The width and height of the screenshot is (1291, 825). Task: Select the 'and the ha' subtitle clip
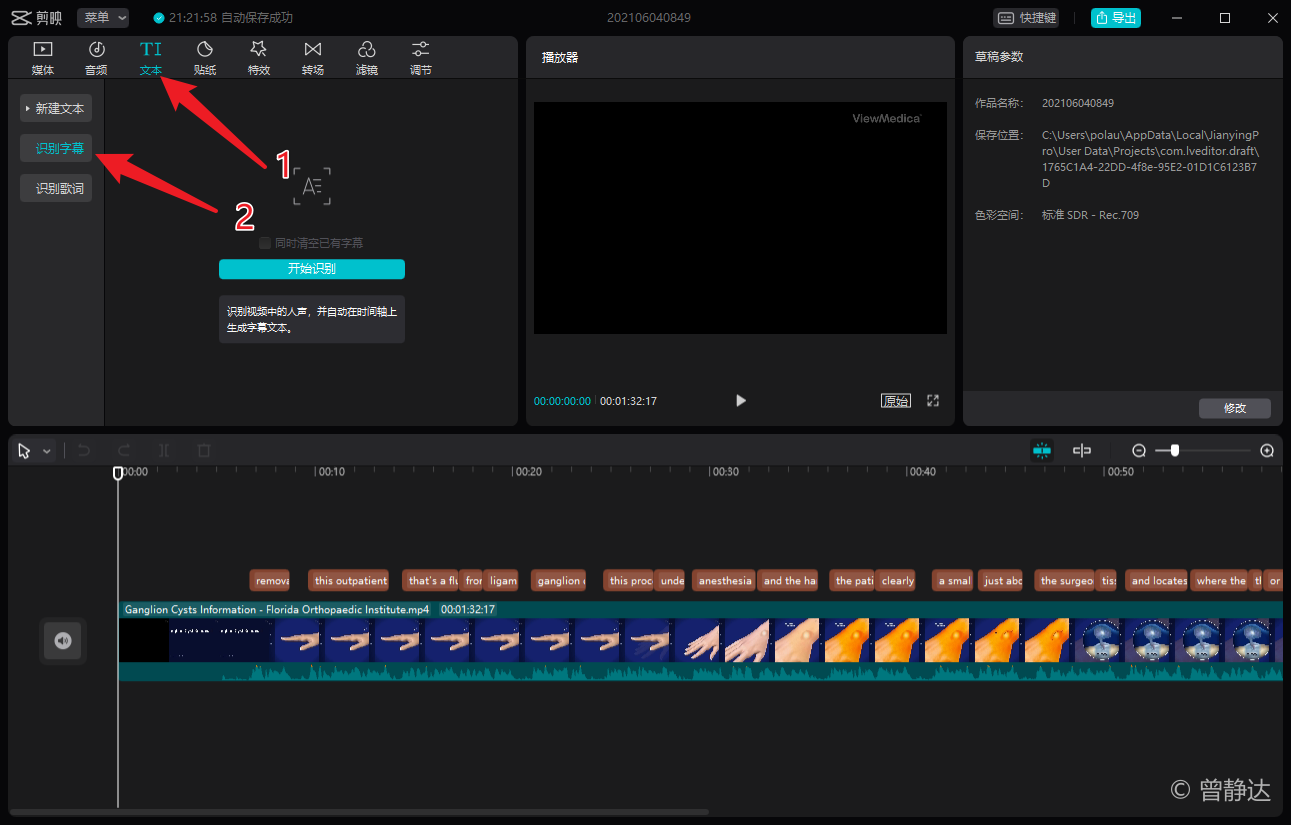[x=788, y=581]
